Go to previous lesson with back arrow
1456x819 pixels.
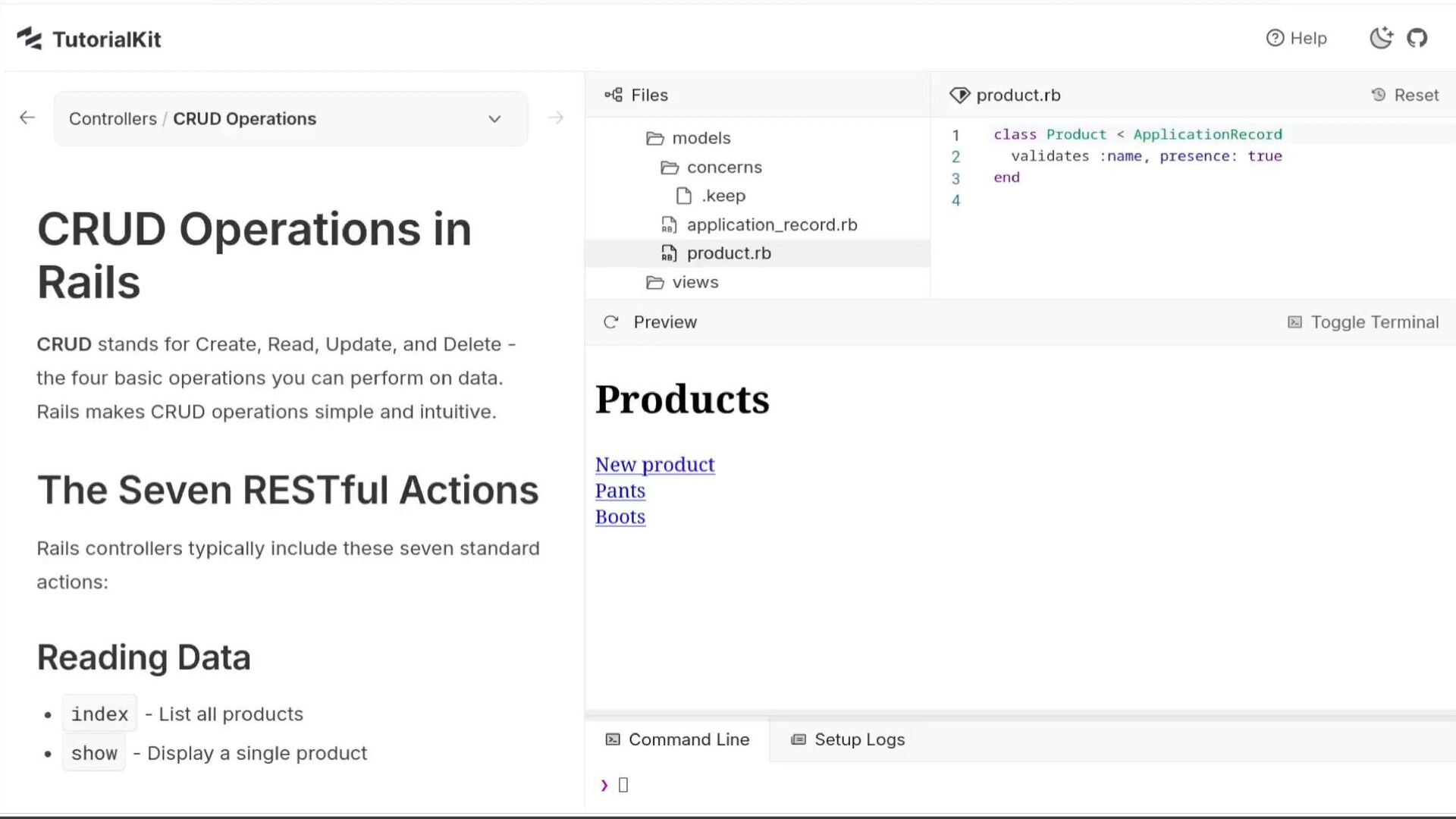[27, 118]
